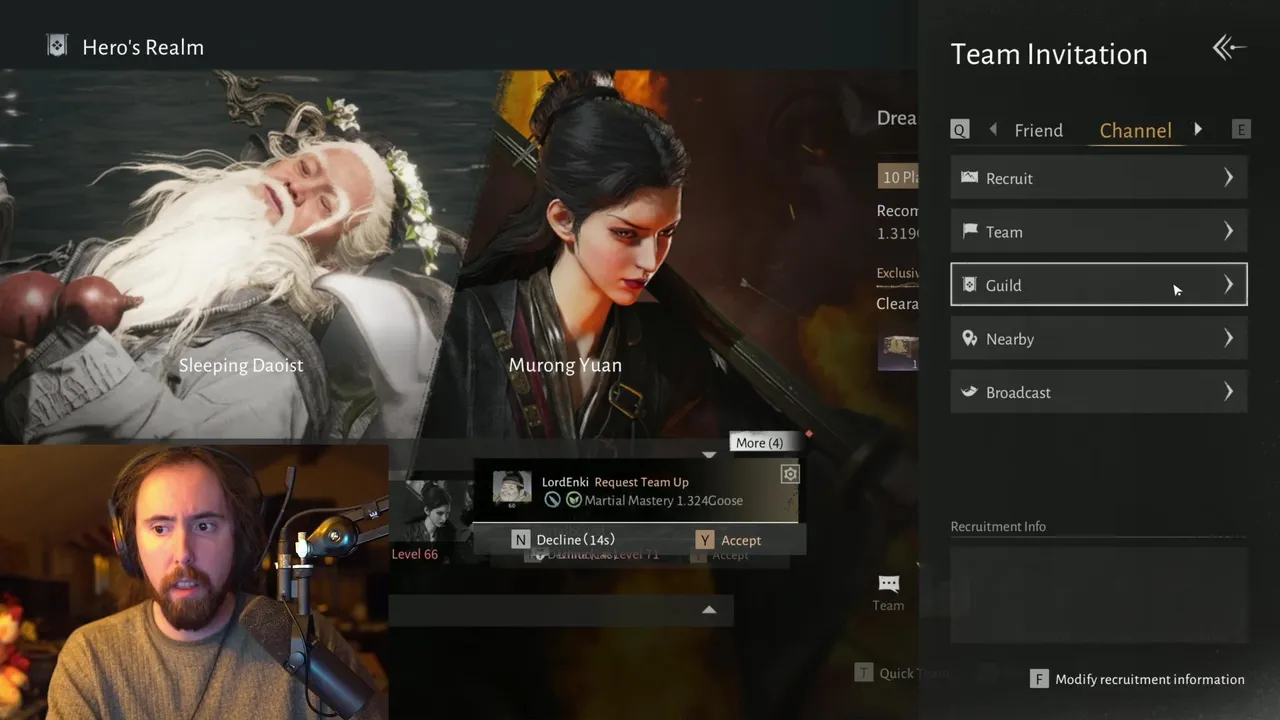Open team request settings gear
This screenshot has height=720, width=1280.
pyautogui.click(x=790, y=474)
